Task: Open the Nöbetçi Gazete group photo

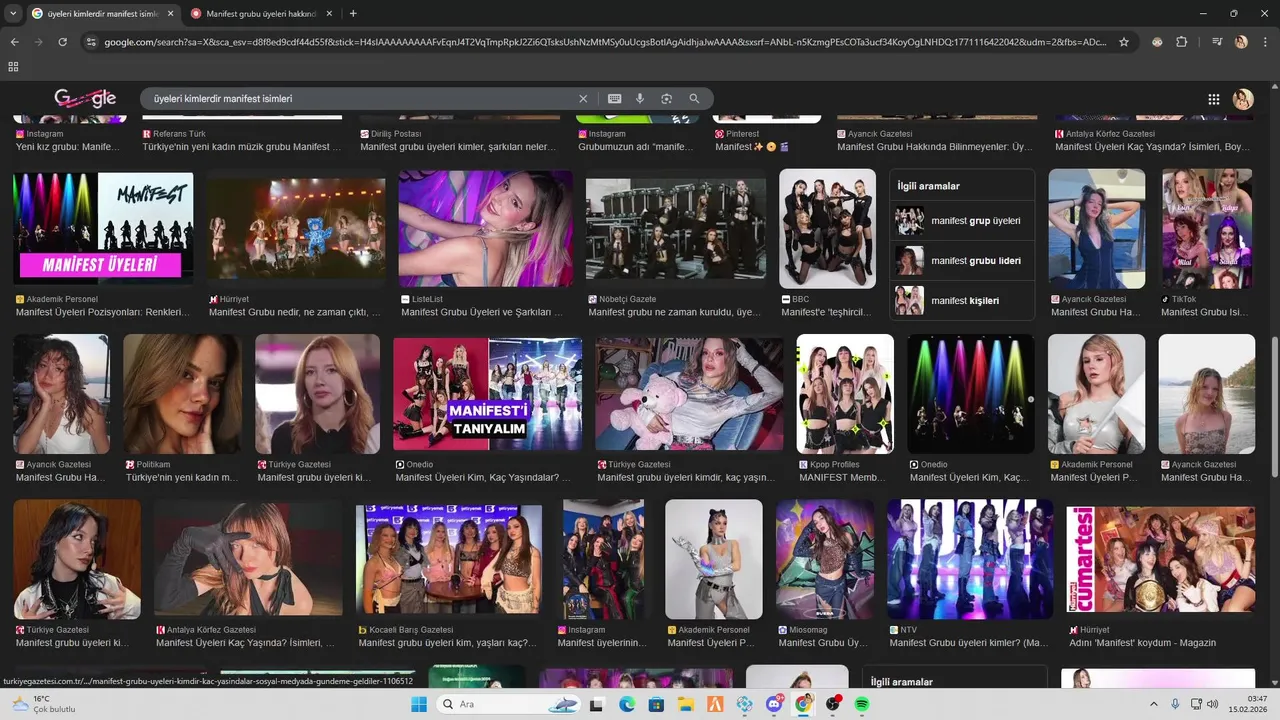Action: (x=676, y=229)
